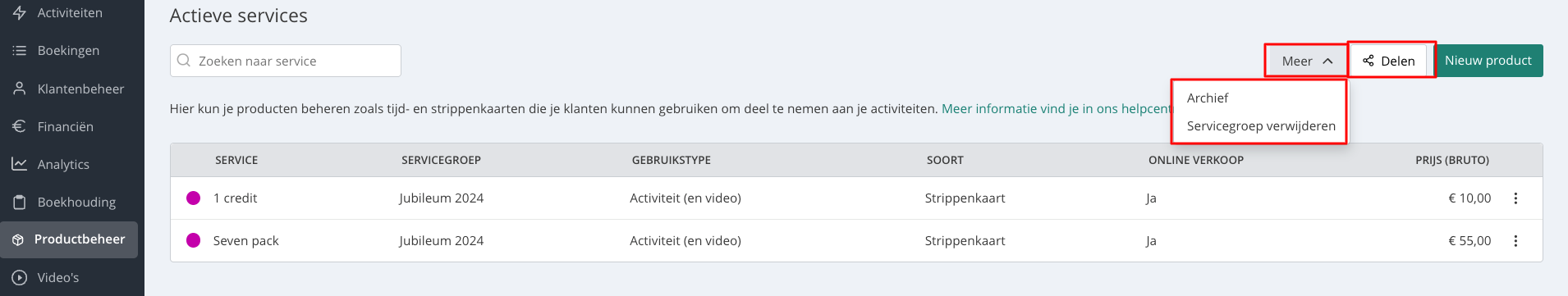Sort by the Prijs (bruto) column header
Viewport: 1568px width, 296px height.
(x=1451, y=161)
